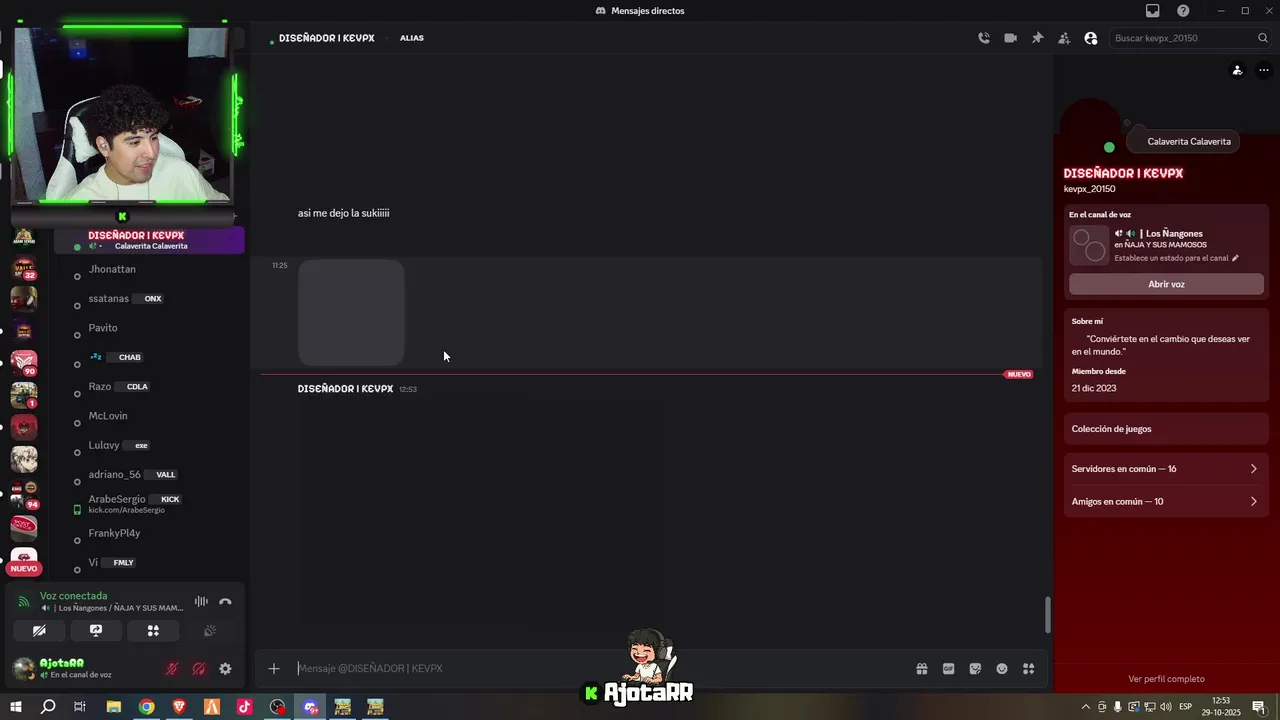Open the emoji picker
The image size is (1280, 720).
[1002, 669]
